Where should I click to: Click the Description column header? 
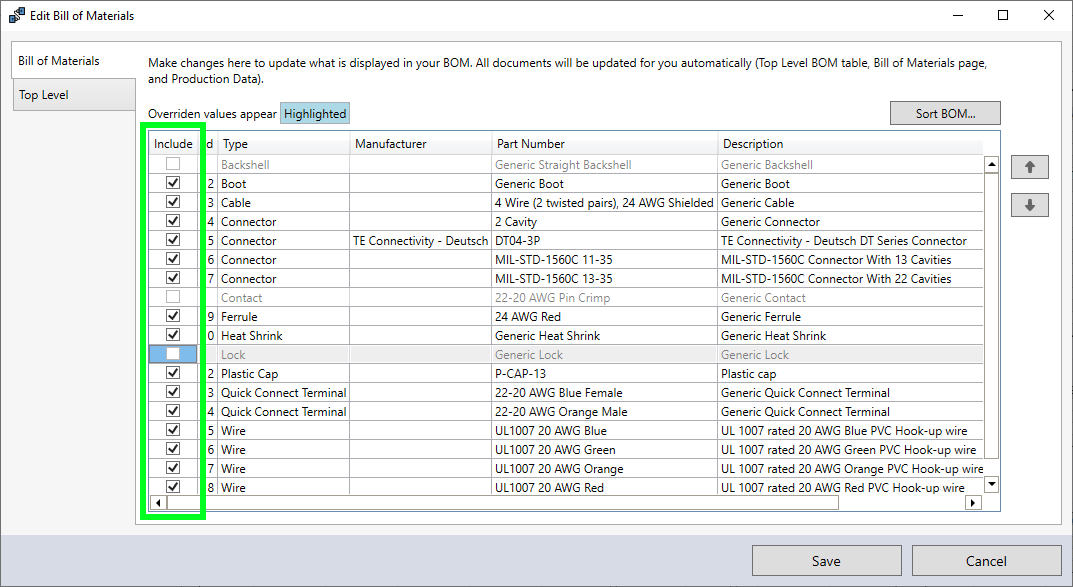(851, 144)
